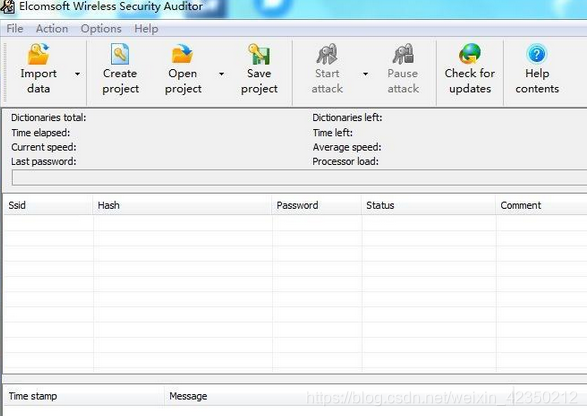Click the Average speed label

[347, 147]
